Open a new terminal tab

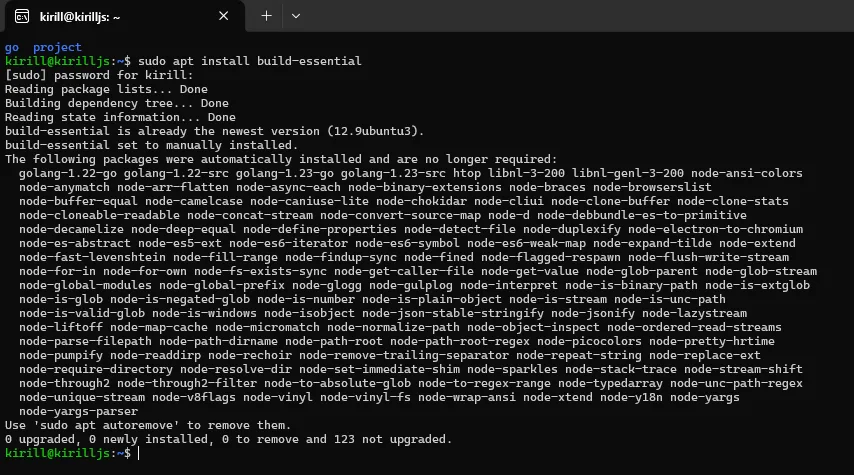tap(266, 16)
